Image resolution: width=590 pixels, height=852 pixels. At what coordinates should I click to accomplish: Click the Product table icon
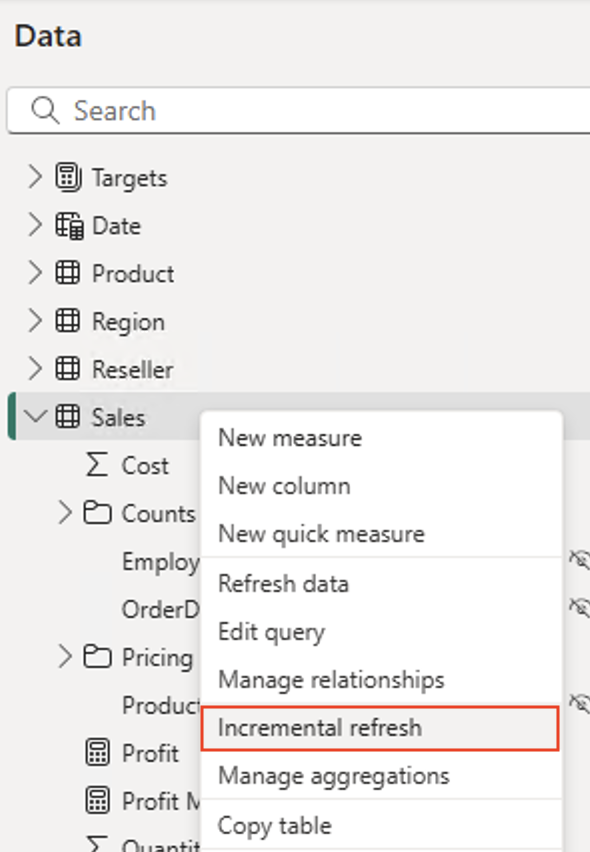click(x=68, y=273)
